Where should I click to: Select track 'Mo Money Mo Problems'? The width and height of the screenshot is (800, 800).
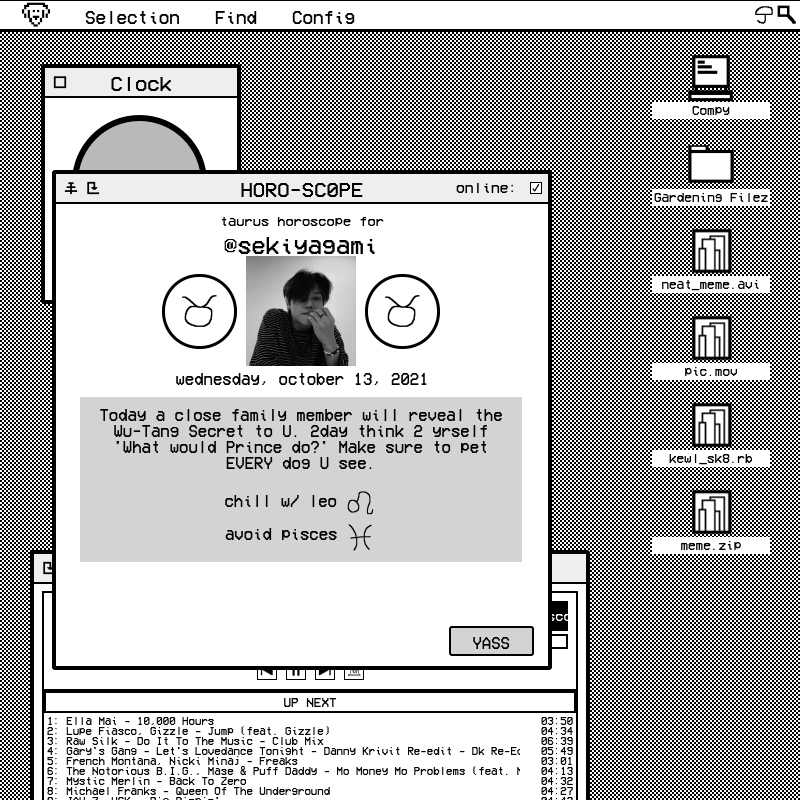310,771
